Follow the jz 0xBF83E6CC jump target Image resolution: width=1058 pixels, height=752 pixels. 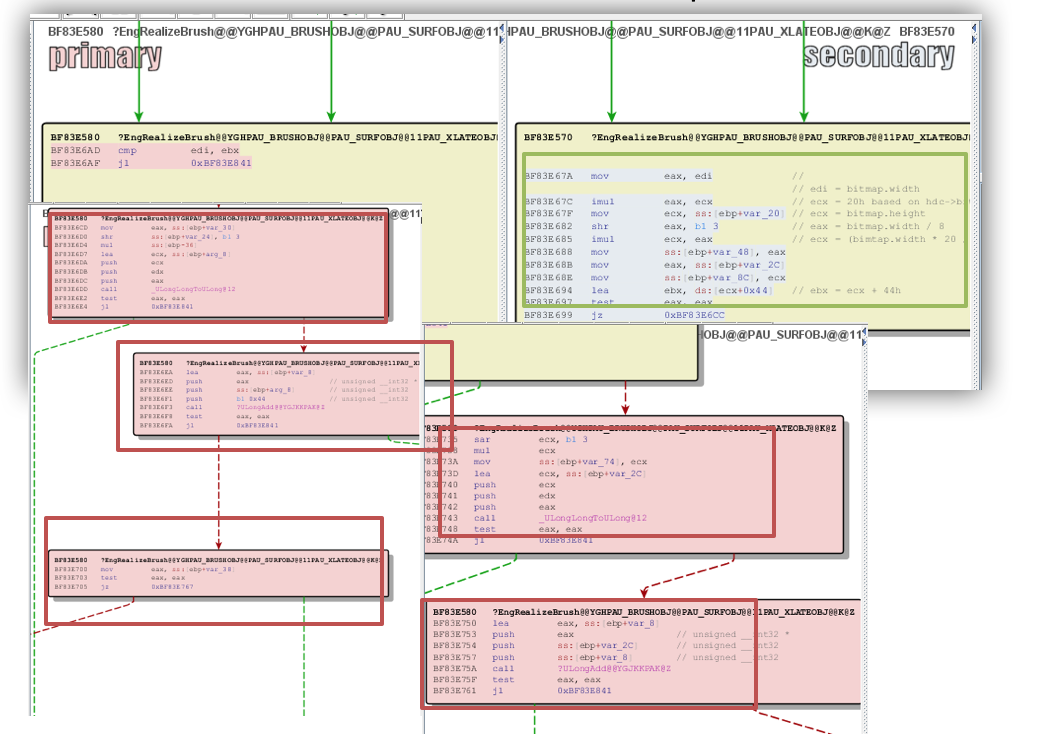(x=698, y=315)
